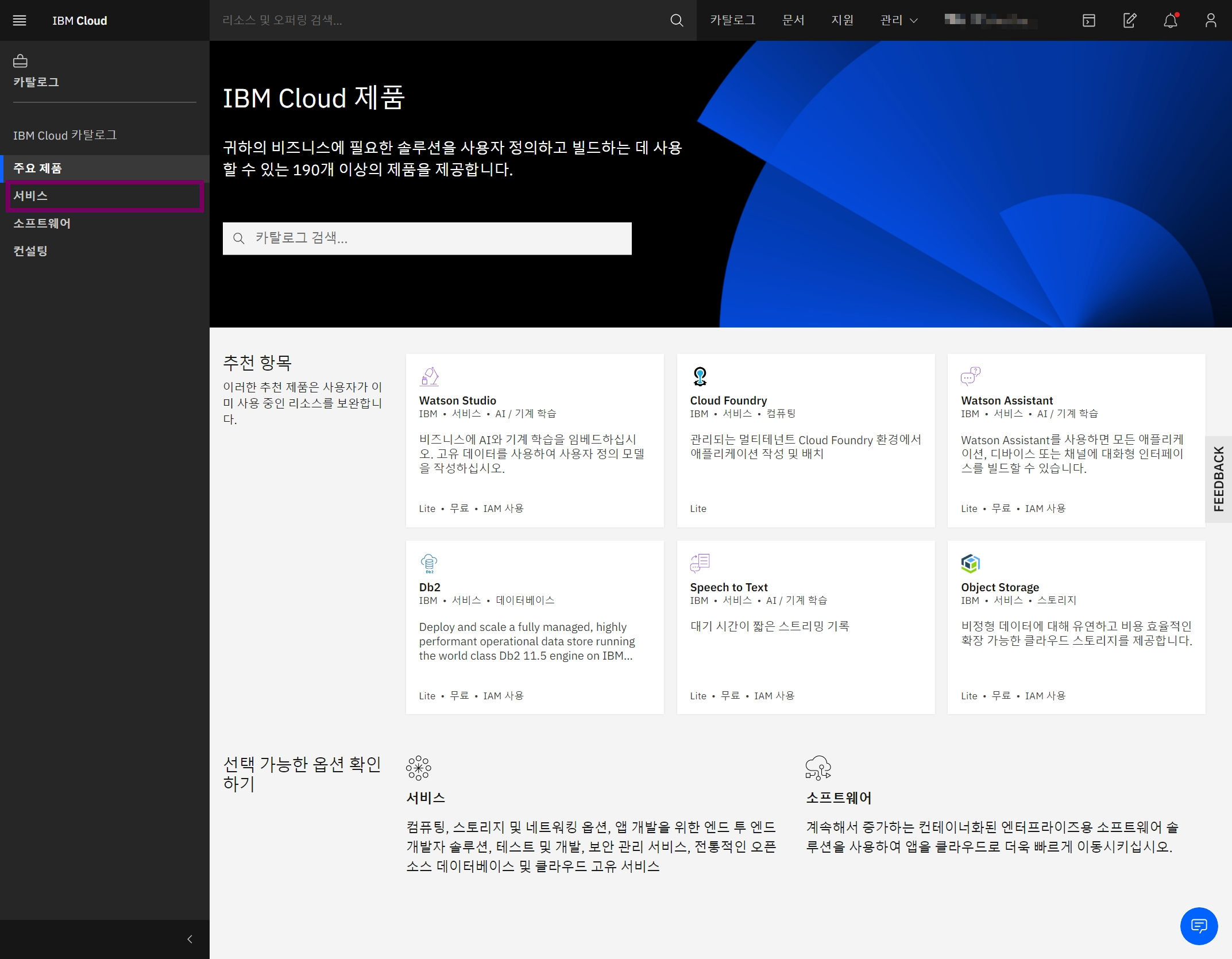Open 컨설팅 in the sidebar
Screen dimensions: 1232x959
(x=30, y=251)
